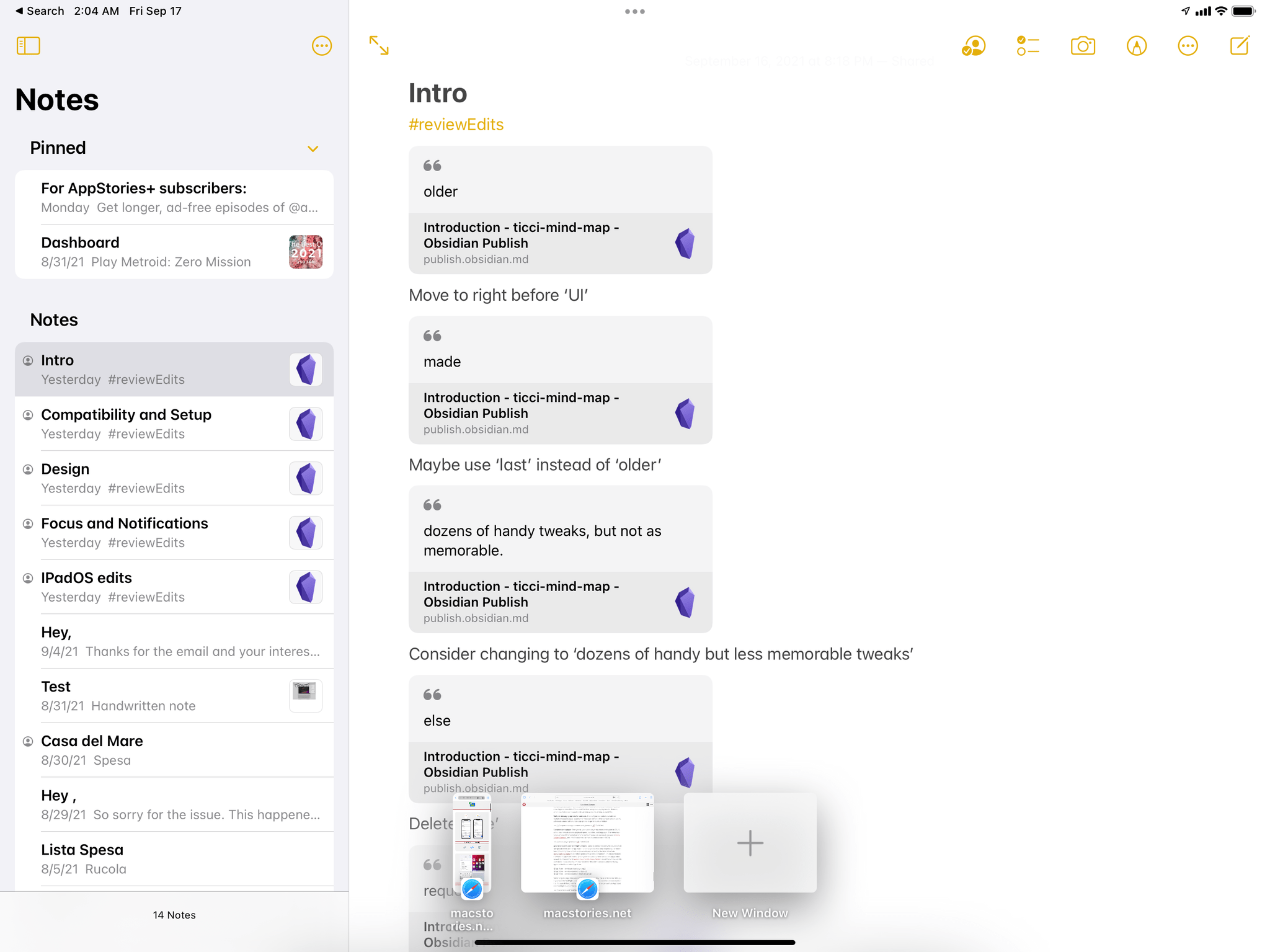Tap the Wi-Fi icon in the status bar
The image size is (1270, 952).
coord(1221,11)
